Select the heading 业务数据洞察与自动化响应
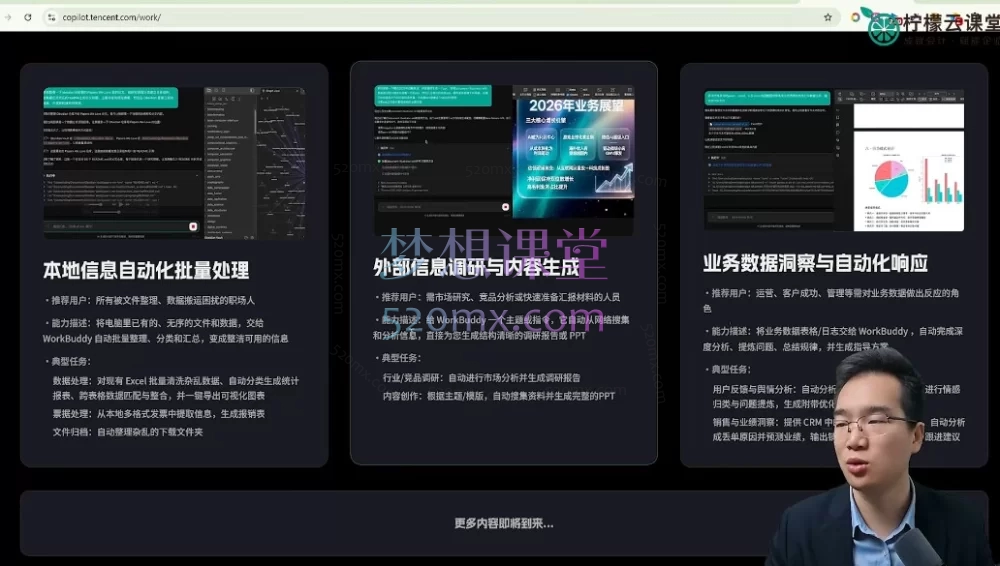1000x566 pixels. tap(815, 263)
